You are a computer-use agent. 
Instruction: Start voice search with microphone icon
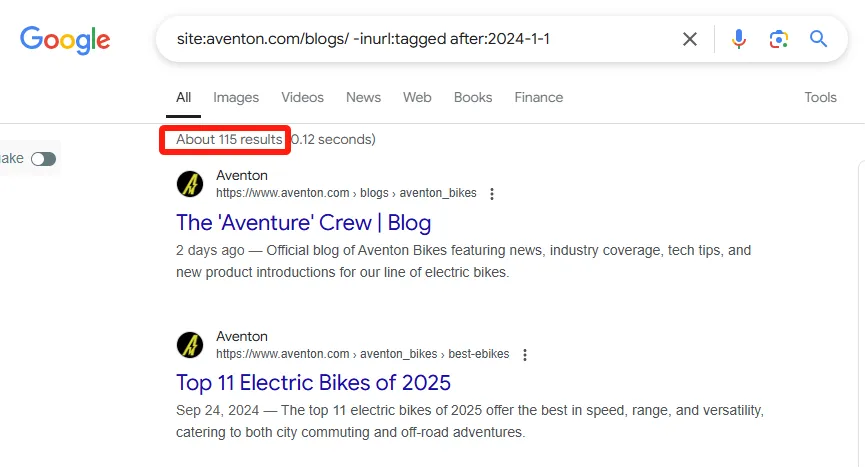[738, 39]
